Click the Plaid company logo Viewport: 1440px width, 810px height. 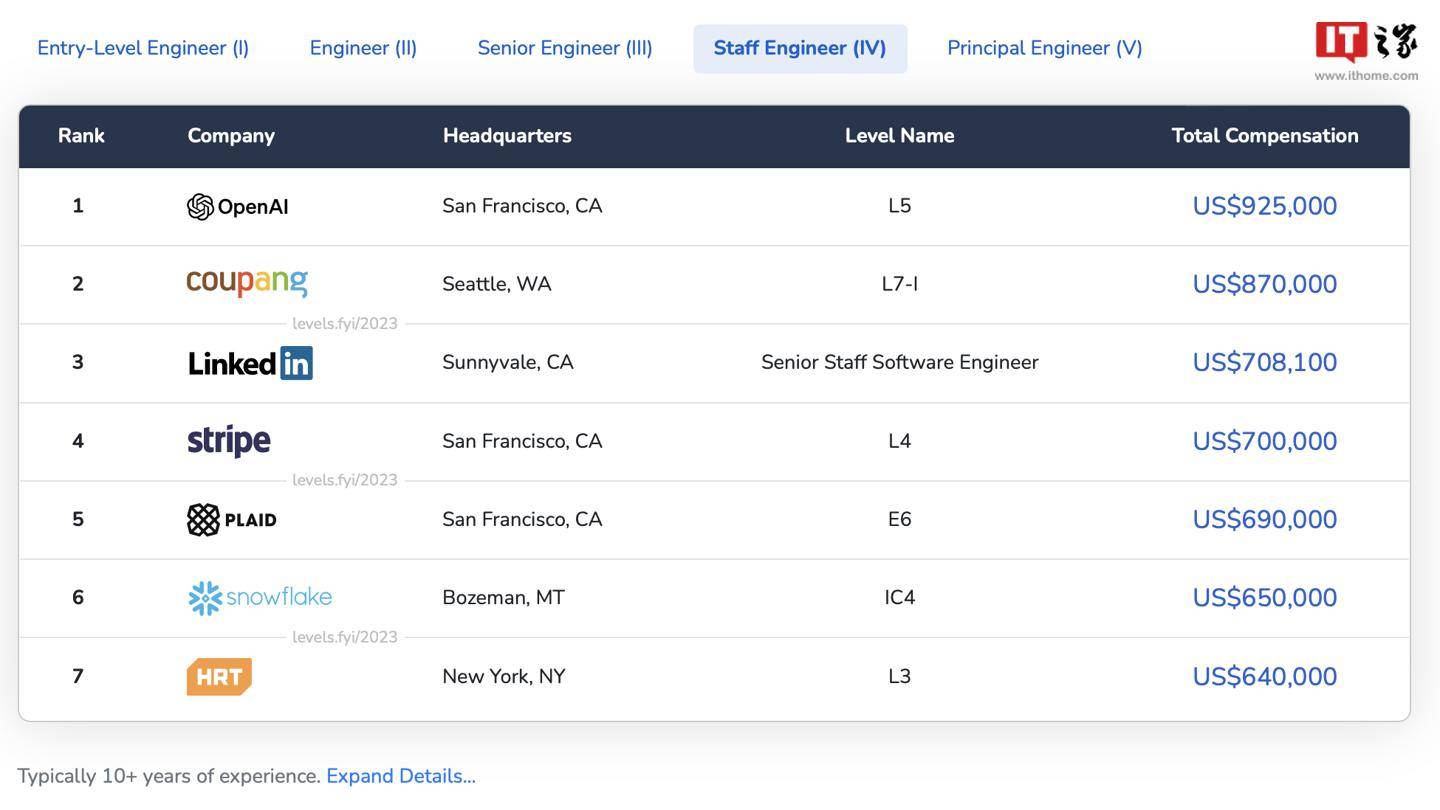point(232,520)
